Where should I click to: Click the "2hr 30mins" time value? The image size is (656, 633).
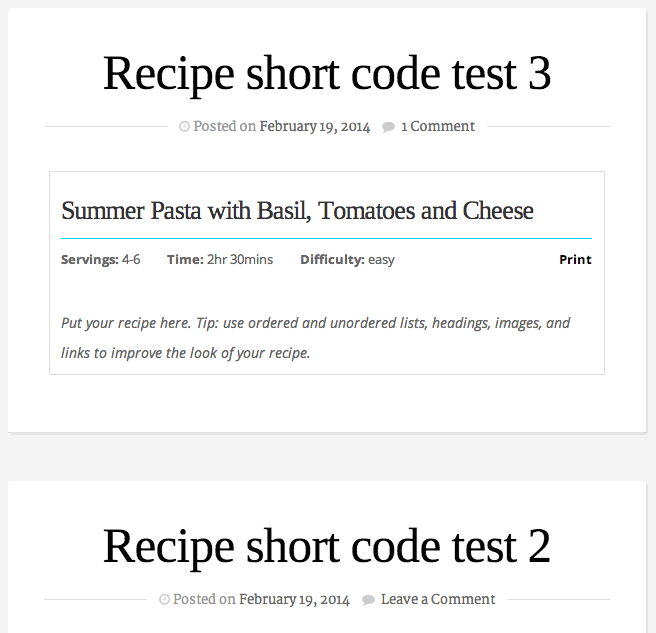240,260
